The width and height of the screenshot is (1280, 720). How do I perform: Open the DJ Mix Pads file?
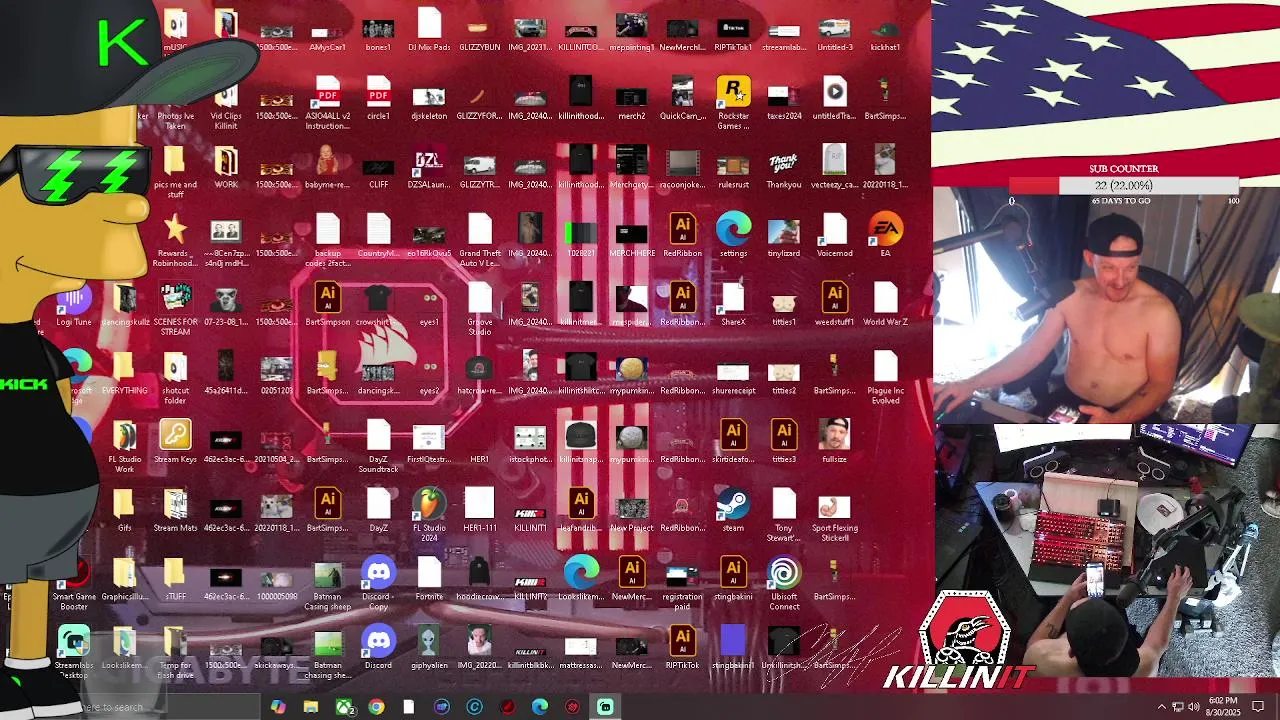tap(429, 23)
